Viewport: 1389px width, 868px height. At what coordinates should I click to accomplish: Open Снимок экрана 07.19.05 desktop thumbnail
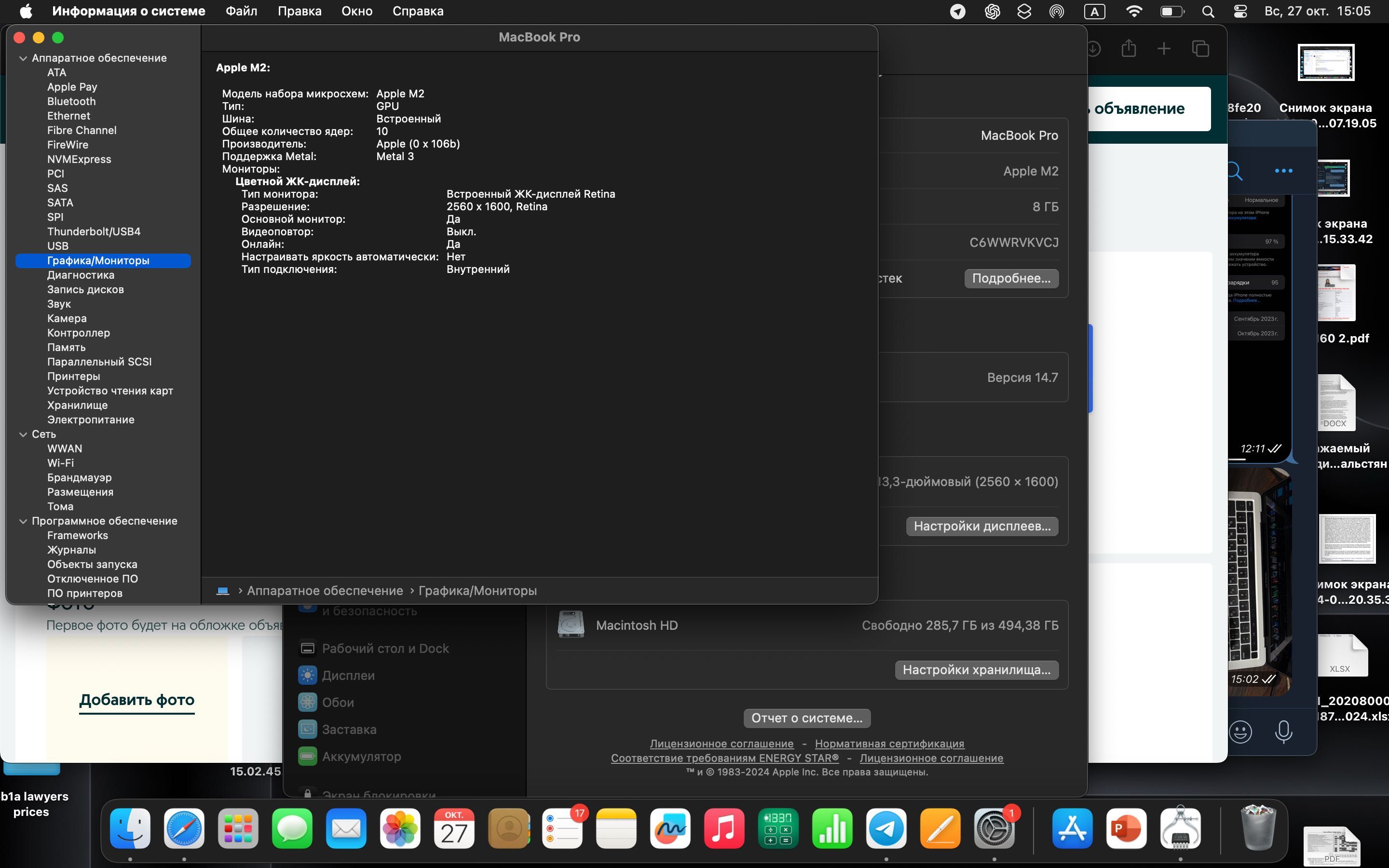1326,63
